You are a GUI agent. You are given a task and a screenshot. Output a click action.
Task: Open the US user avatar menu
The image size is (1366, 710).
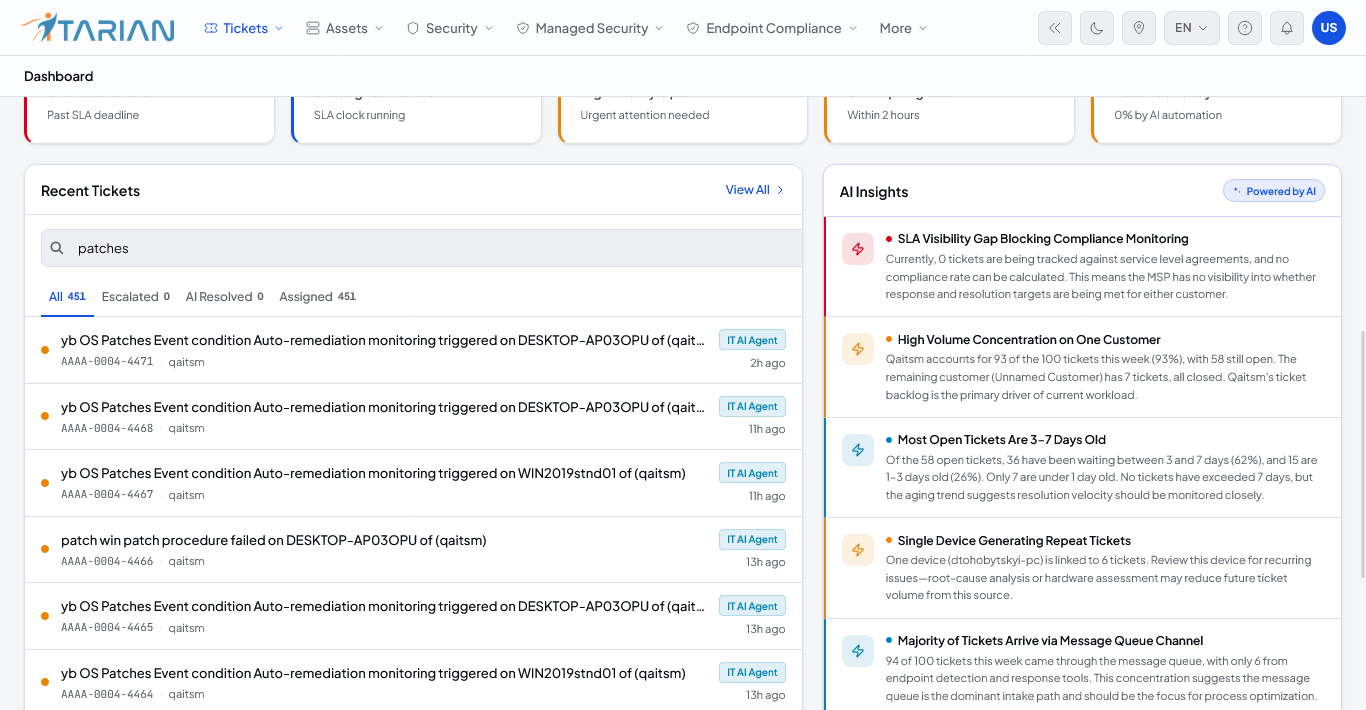click(1329, 28)
